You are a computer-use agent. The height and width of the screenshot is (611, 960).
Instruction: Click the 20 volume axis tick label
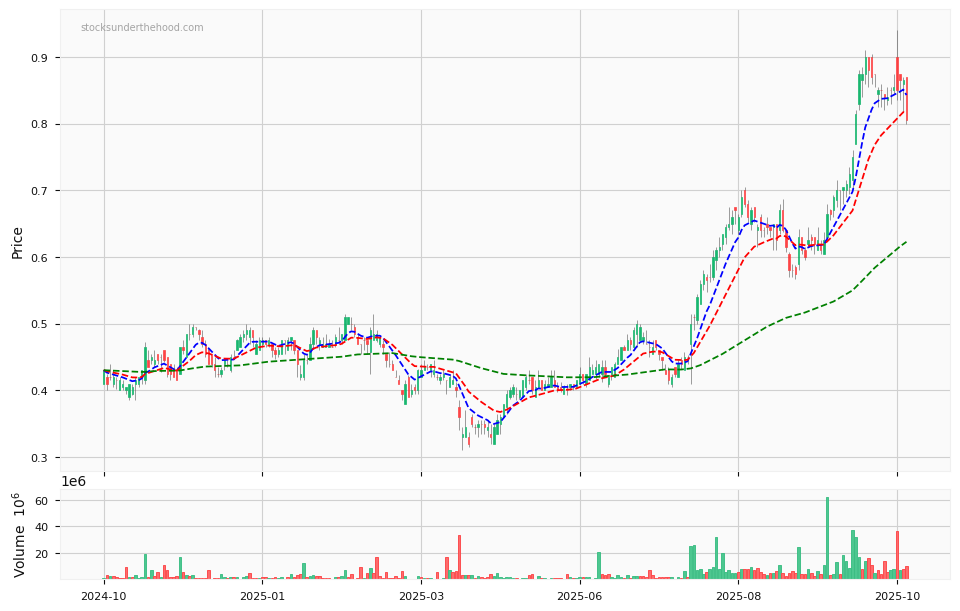click(42, 553)
